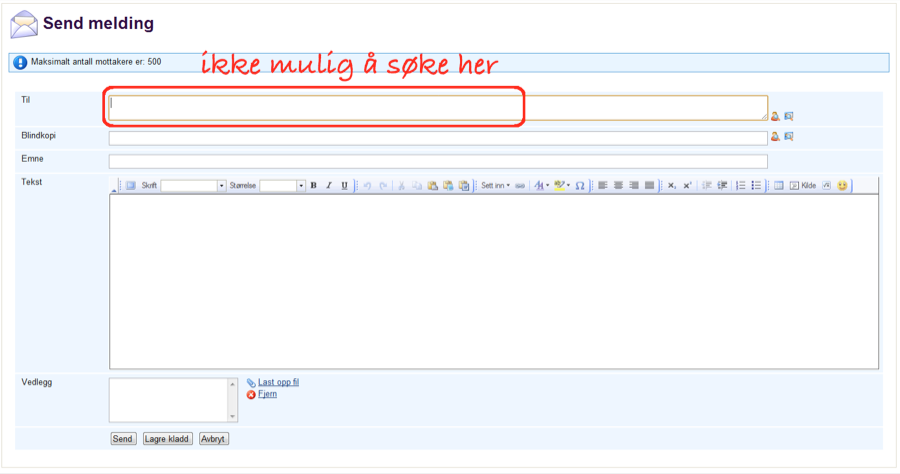This screenshot has height=474, width=900.
Task: Click the blue info icon beside Maksimalt antall
Action: (x=20, y=62)
